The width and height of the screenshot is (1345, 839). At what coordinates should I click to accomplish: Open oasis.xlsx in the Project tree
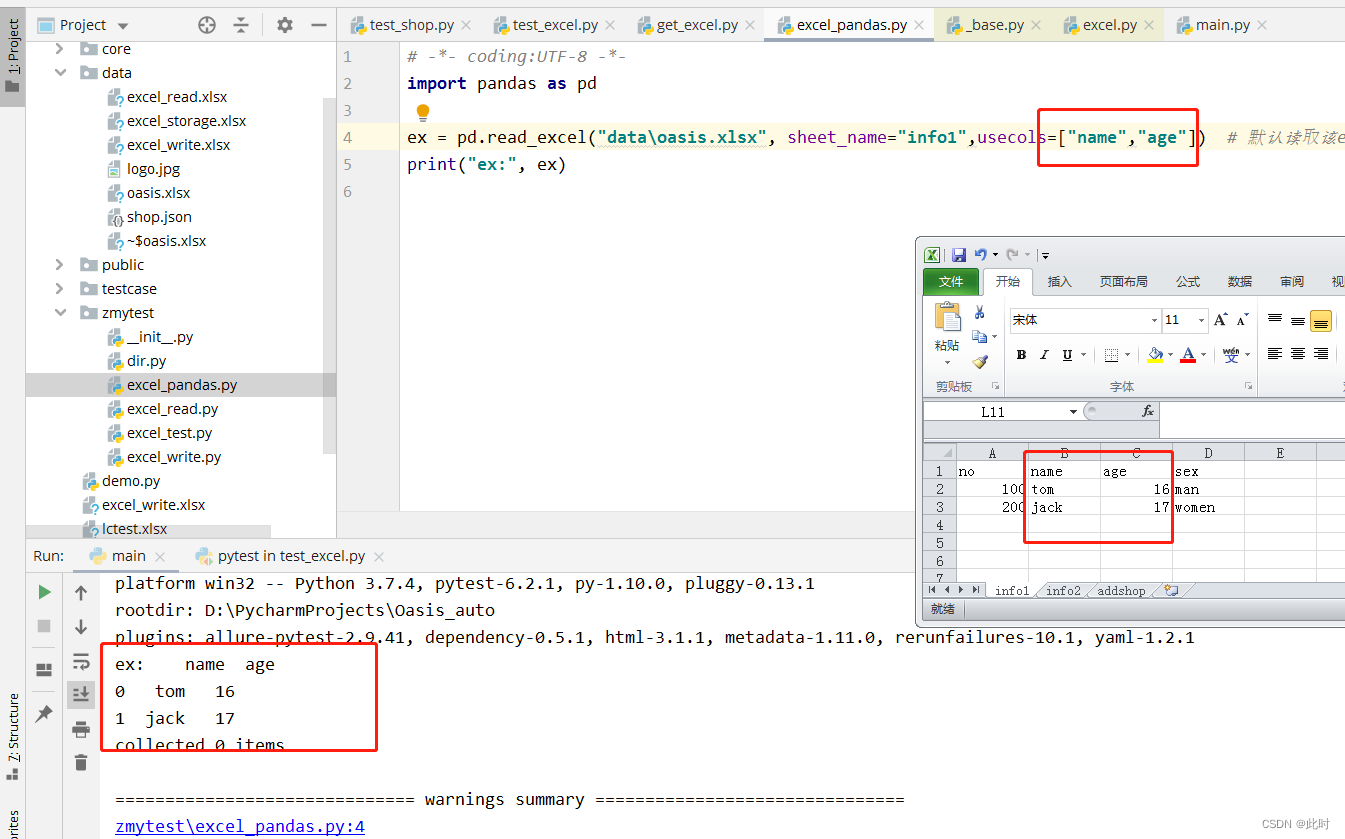[x=158, y=193]
